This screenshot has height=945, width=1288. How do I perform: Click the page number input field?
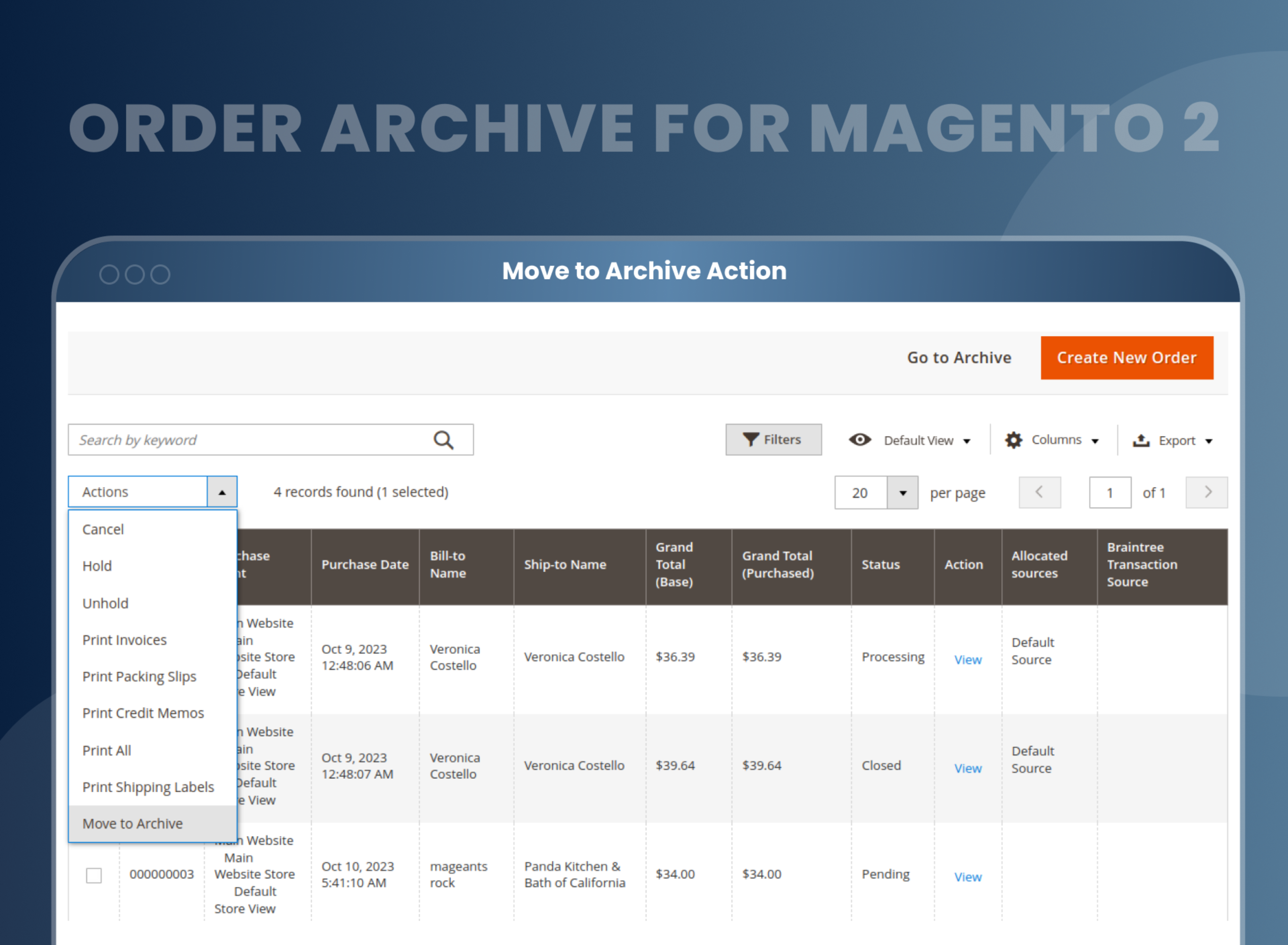pyautogui.click(x=1110, y=493)
